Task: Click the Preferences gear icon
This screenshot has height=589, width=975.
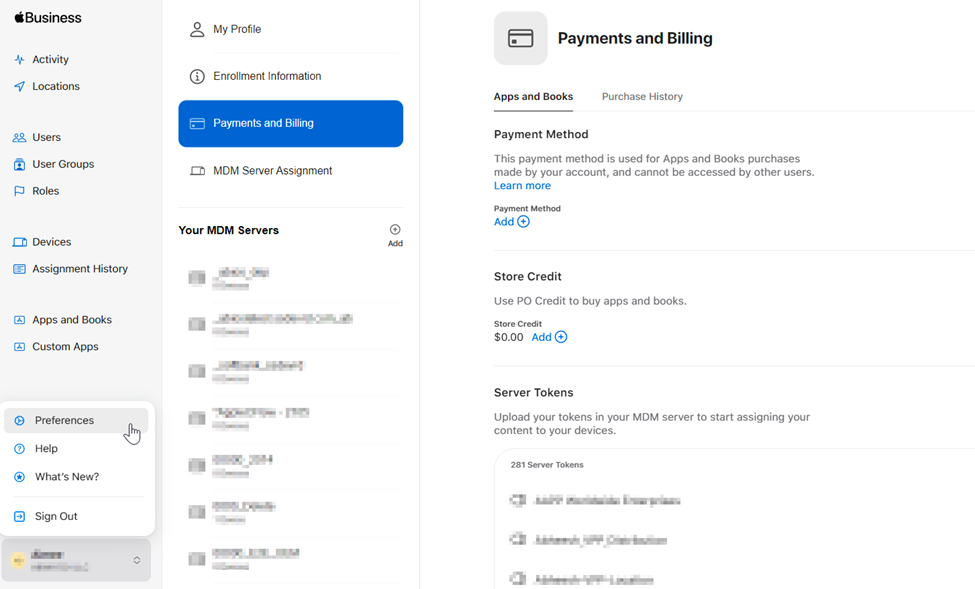Action: pos(19,420)
